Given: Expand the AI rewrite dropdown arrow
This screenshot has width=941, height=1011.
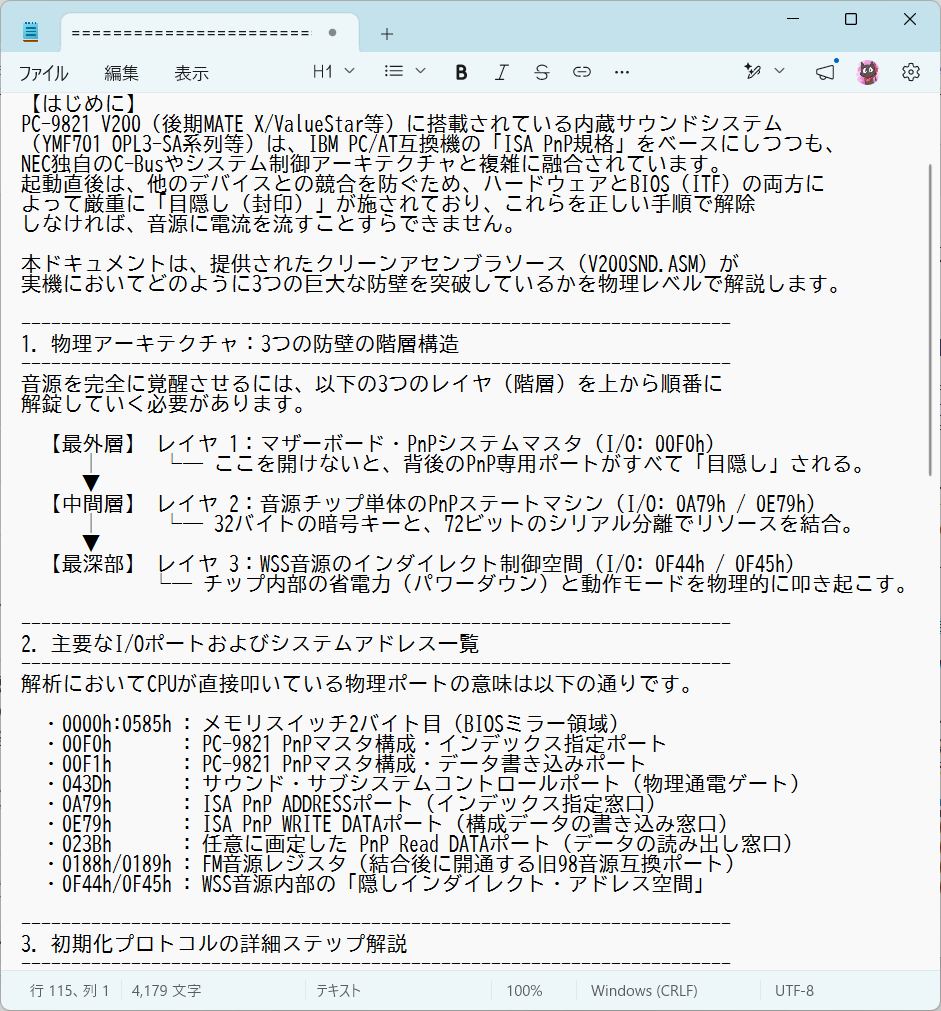Looking at the screenshot, I should pos(779,72).
